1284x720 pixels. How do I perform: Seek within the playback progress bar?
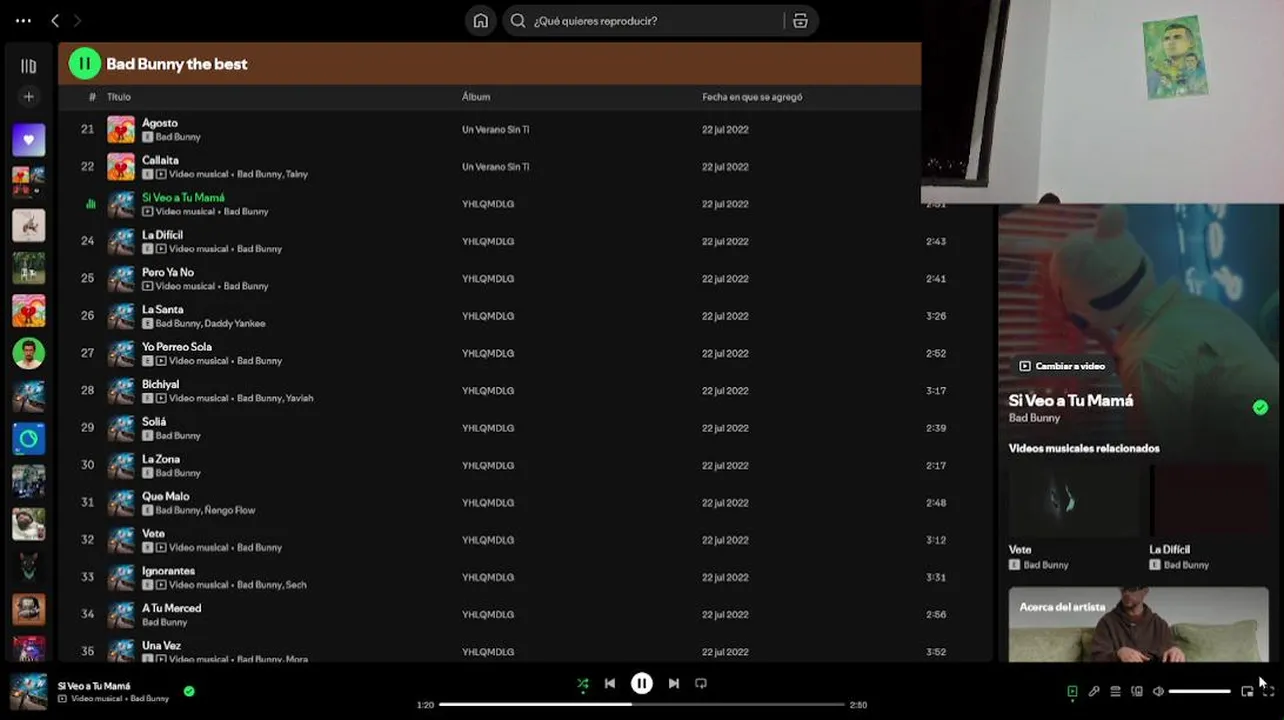pyautogui.click(x=642, y=704)
